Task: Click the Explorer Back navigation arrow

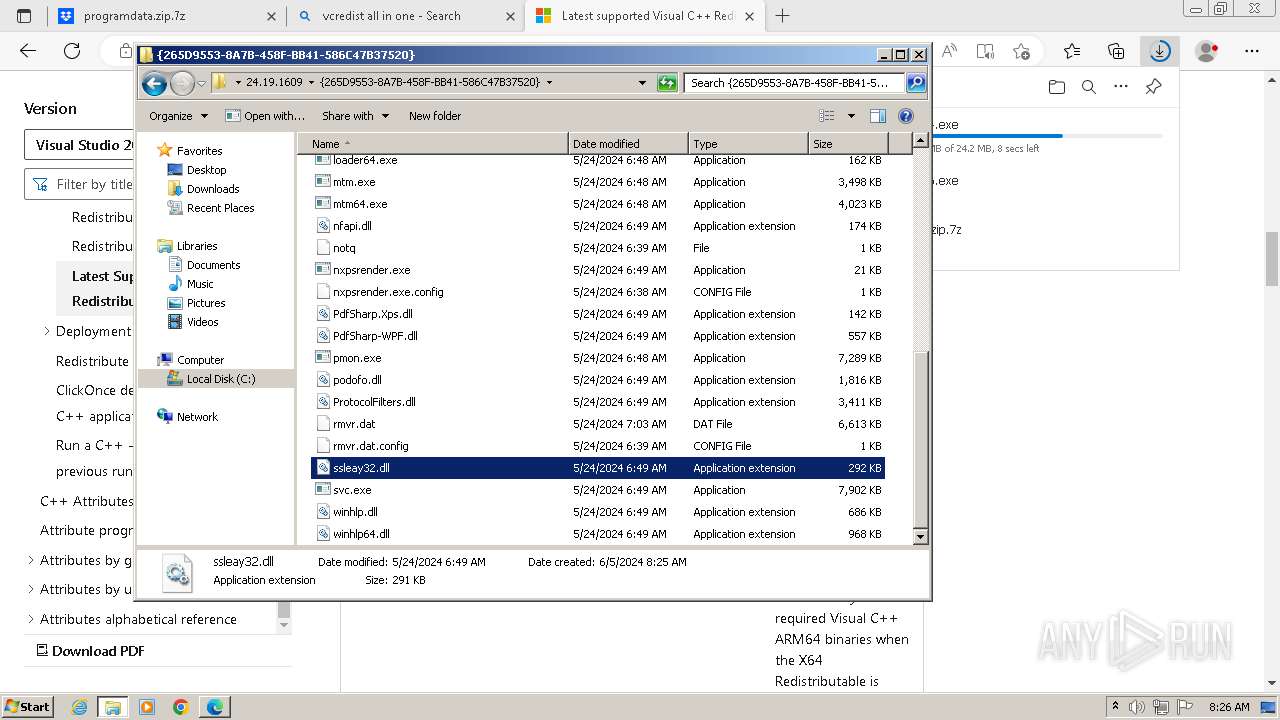Action: coord(154,83)
